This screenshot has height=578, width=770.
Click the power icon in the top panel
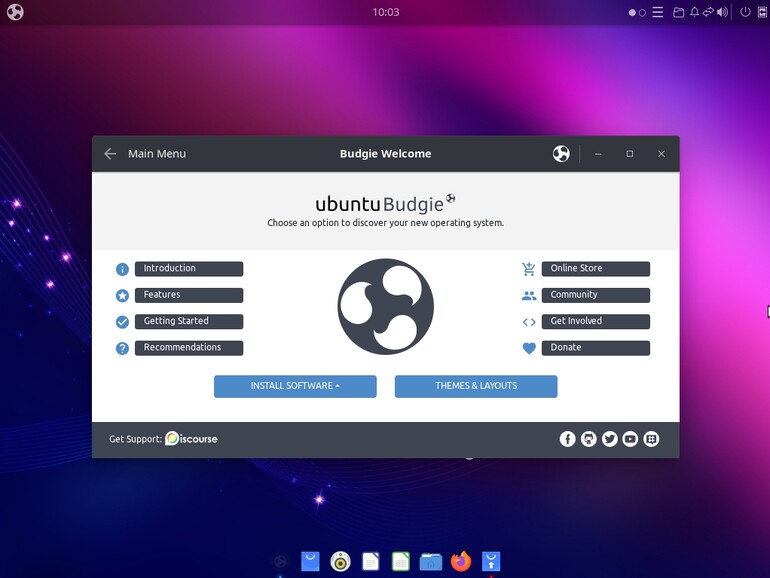[x=745, y=12]
